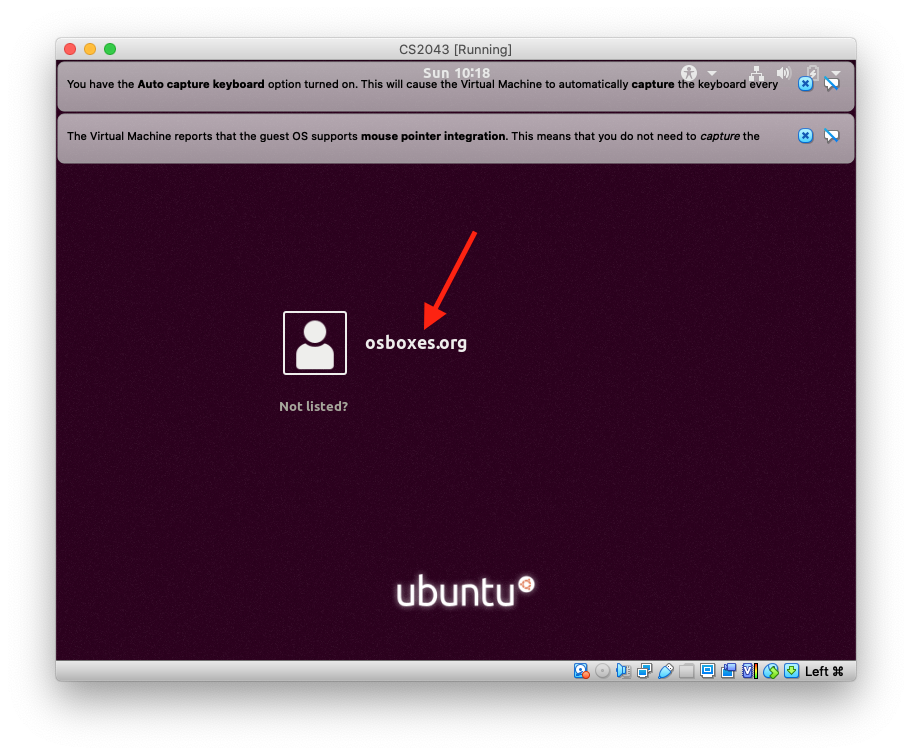Screen dimensions: 912x755
Task: Click the recording status icon
Action: [x=729, y=671]
